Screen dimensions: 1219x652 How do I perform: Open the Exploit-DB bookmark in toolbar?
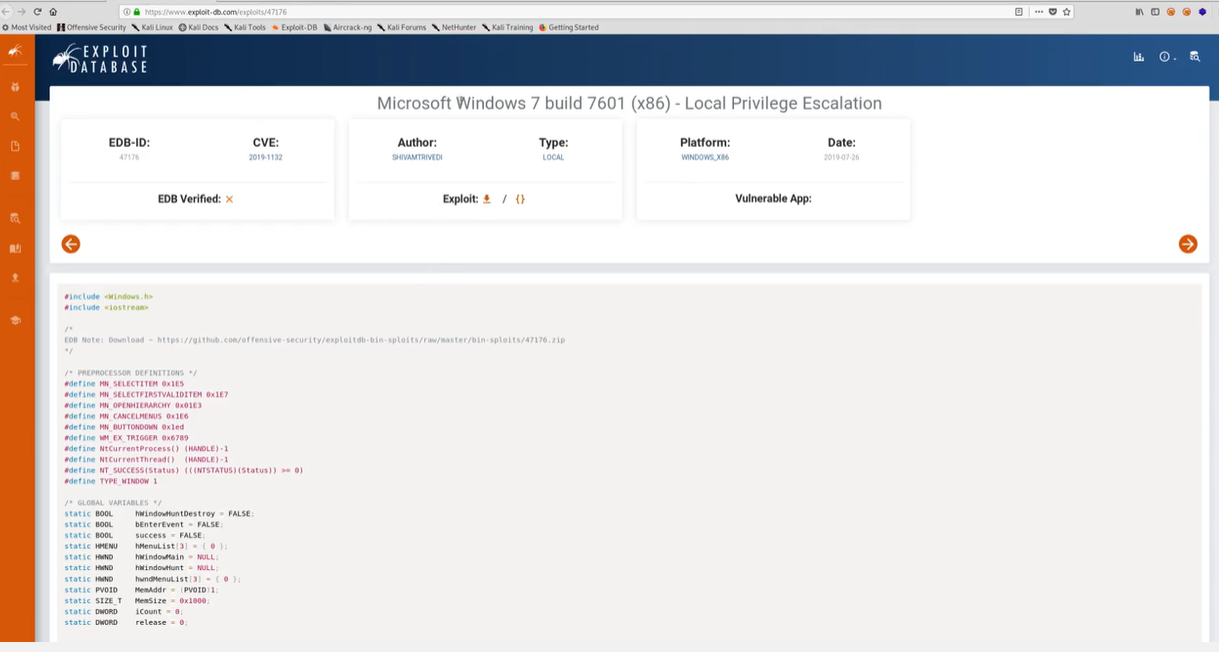coord(294,28)
